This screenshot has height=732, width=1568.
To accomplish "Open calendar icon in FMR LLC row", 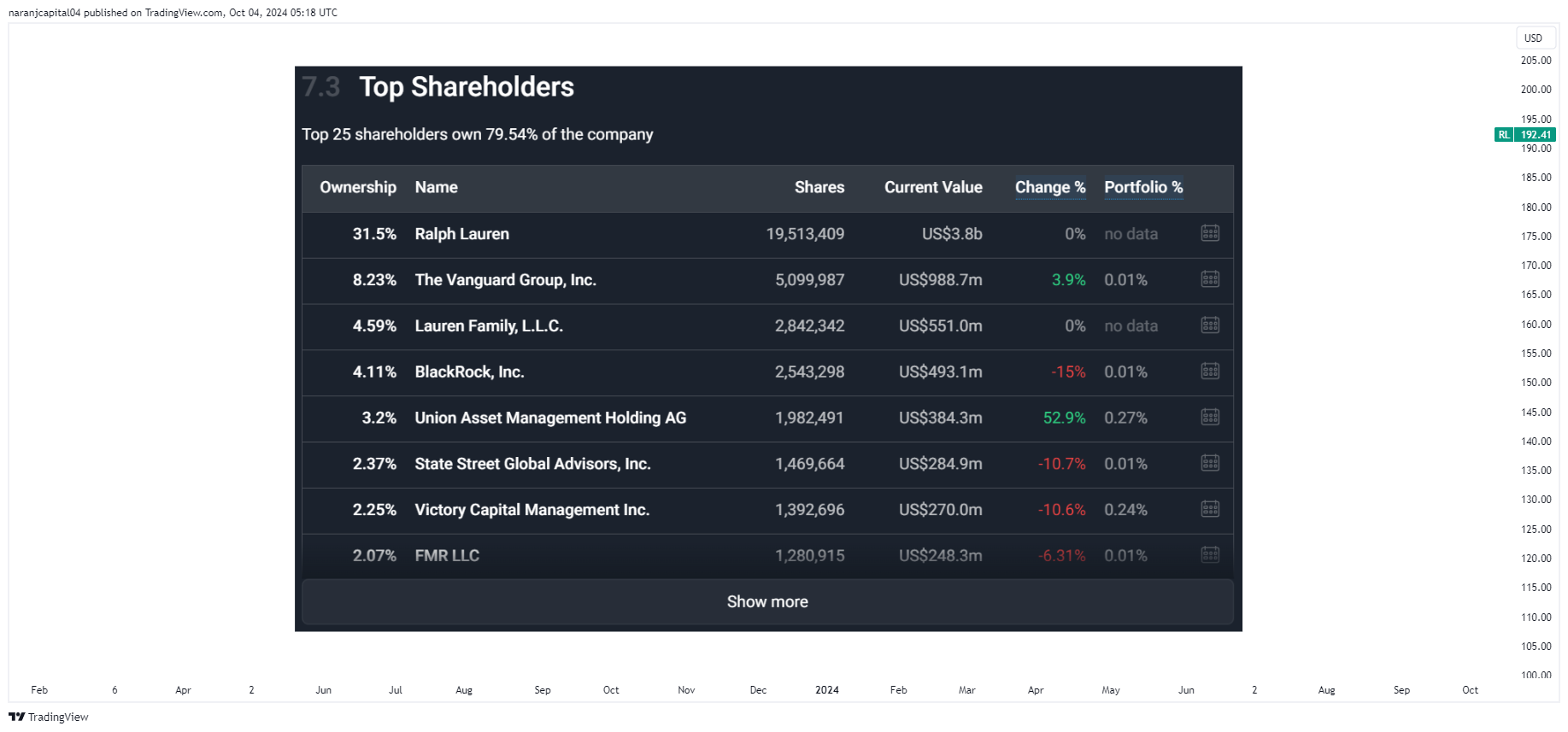I will 1210,555.
